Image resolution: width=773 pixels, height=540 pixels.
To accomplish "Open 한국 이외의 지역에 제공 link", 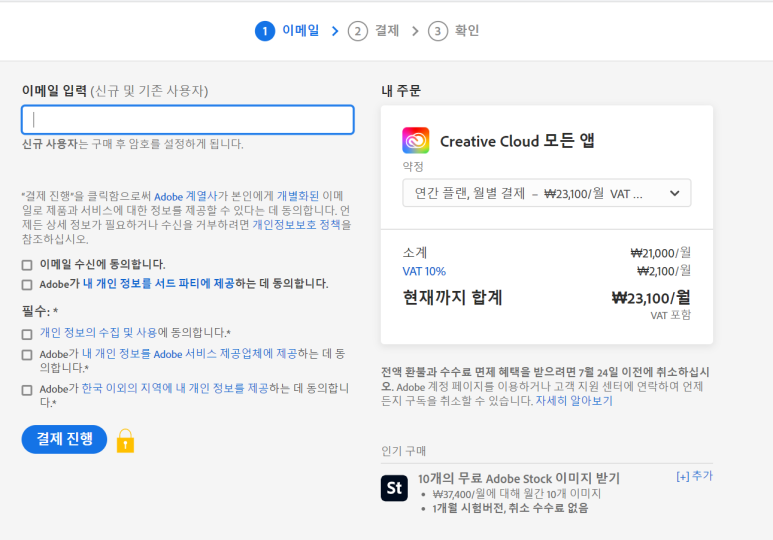I will point(175,388).
